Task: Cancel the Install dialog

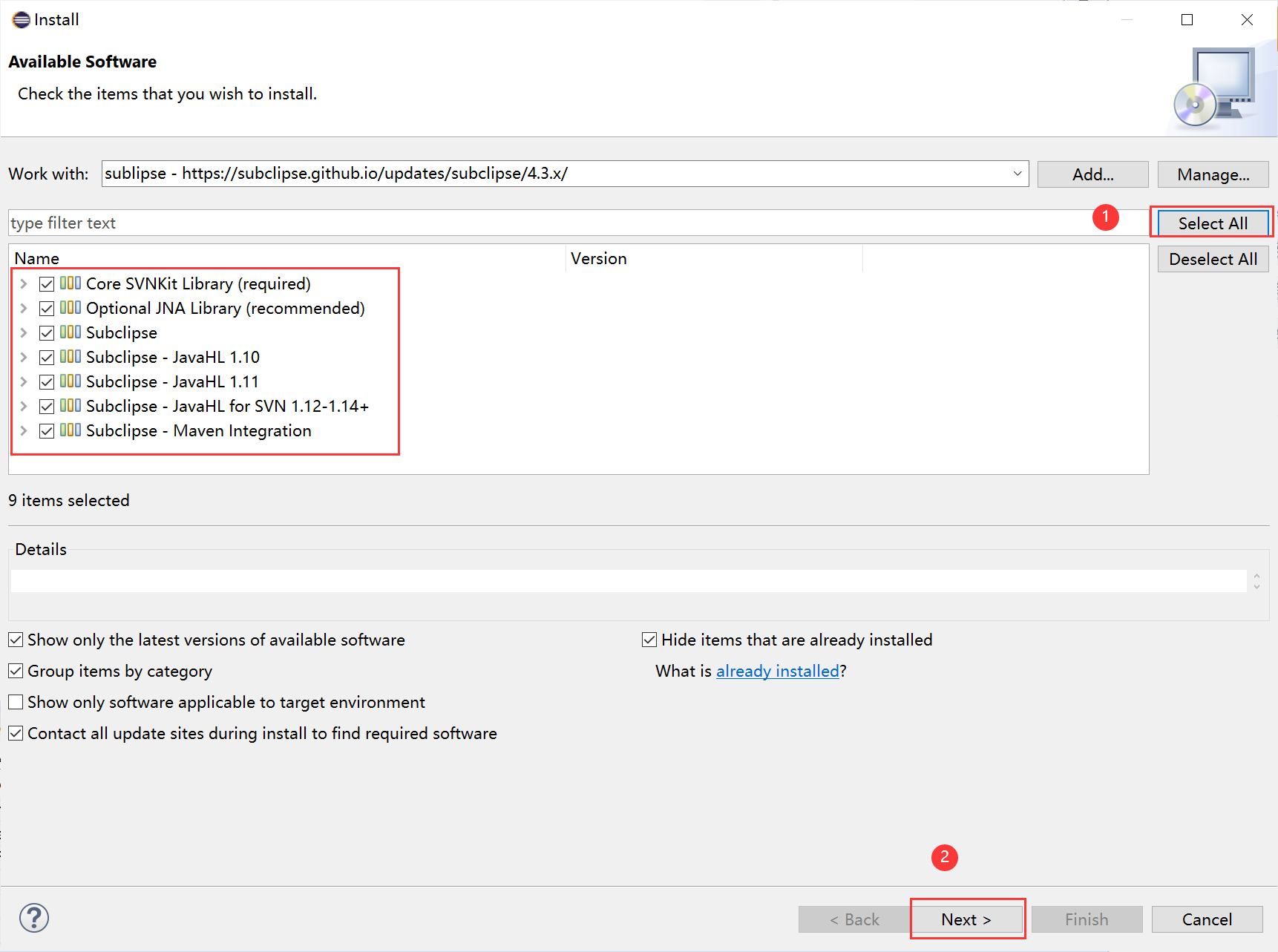Action: pos(1207,919)
